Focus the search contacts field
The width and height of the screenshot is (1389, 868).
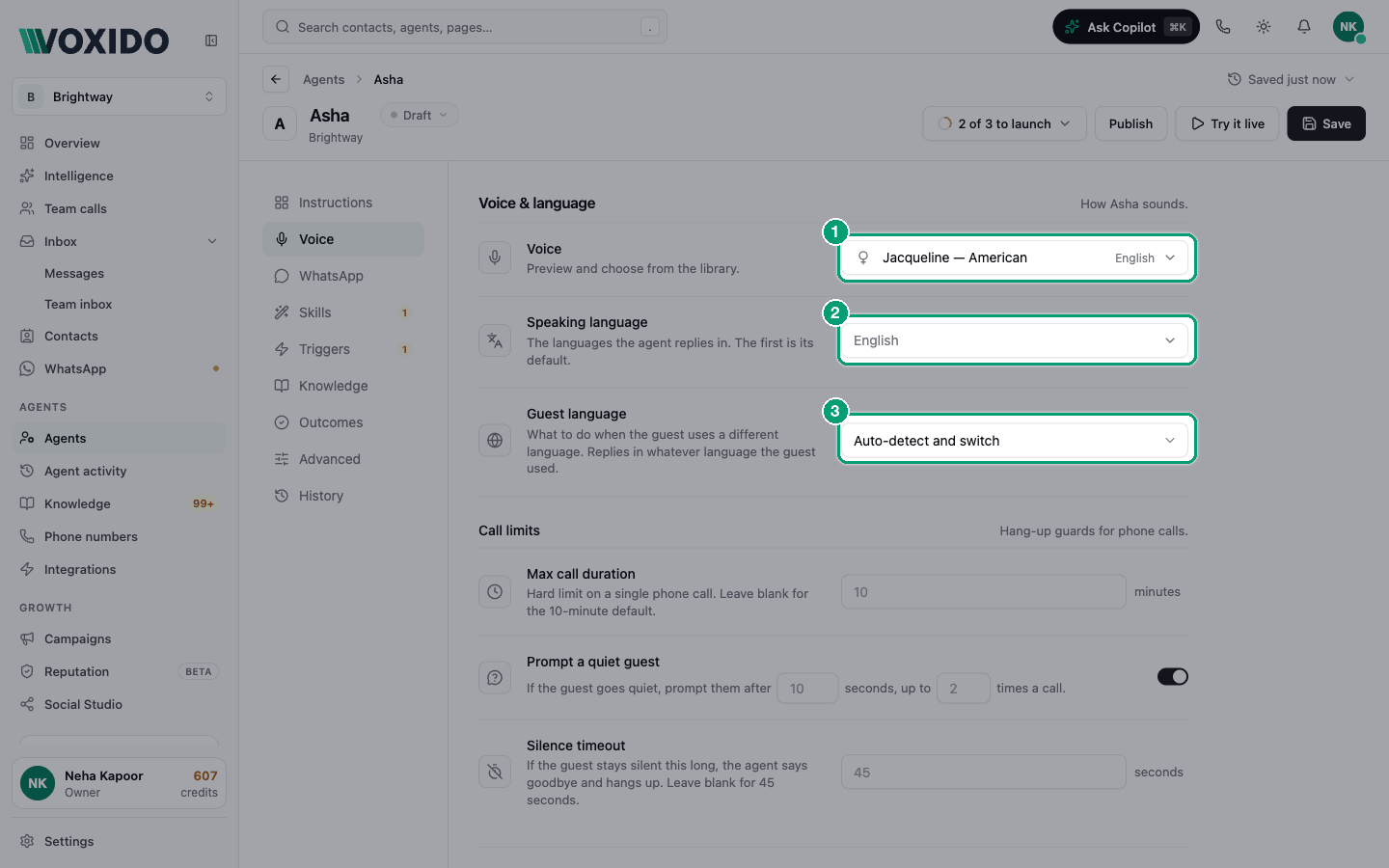tap(465, 27)
